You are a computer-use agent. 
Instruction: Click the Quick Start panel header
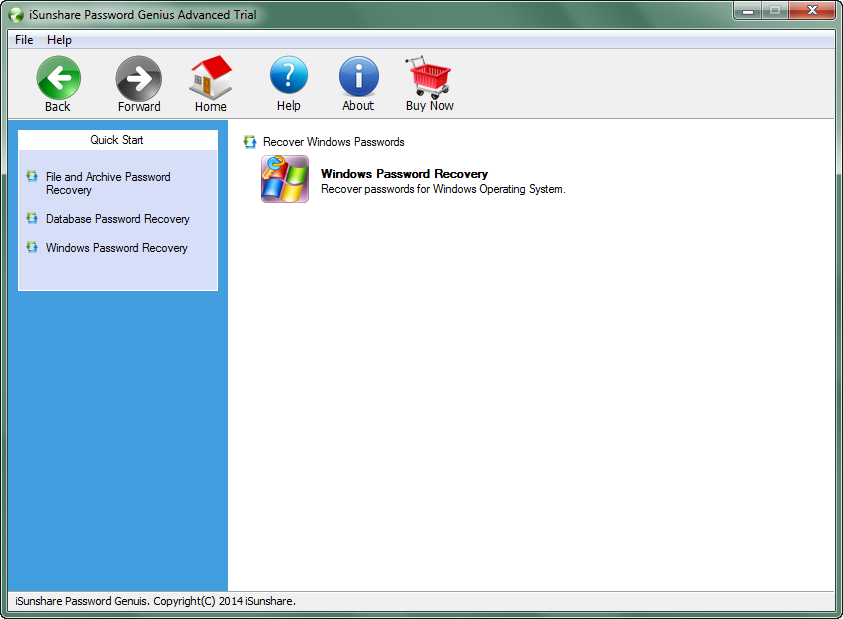[x=117, y=140]
